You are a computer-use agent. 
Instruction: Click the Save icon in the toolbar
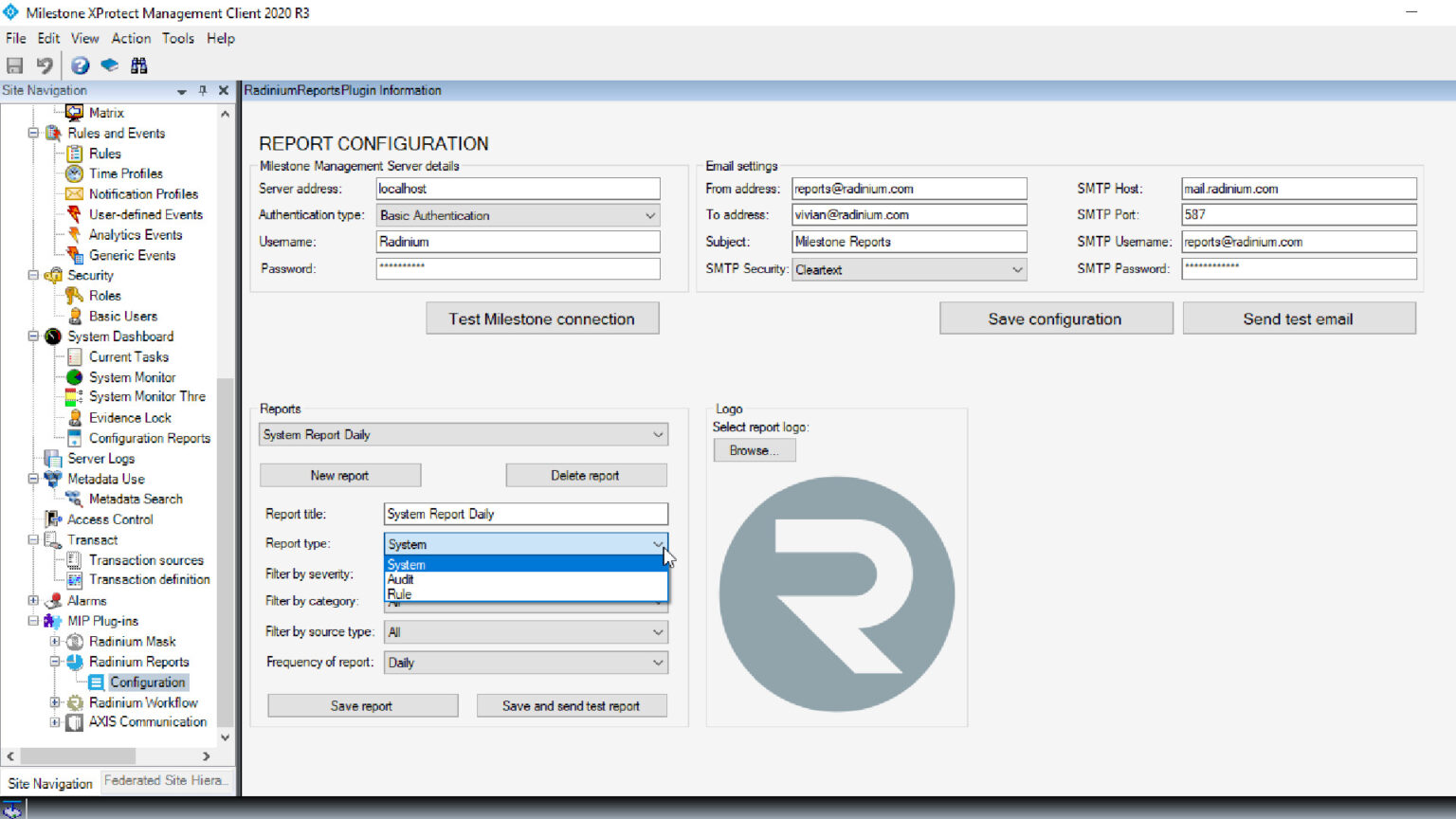(14, 65)
